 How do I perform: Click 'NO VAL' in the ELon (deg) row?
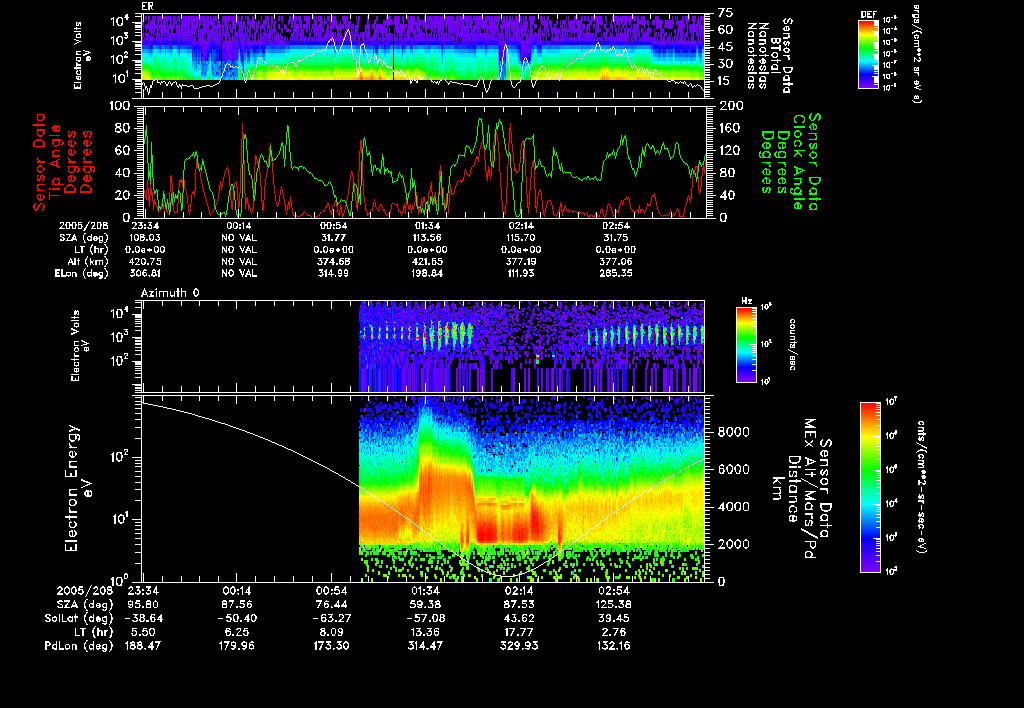coord(239,274)
